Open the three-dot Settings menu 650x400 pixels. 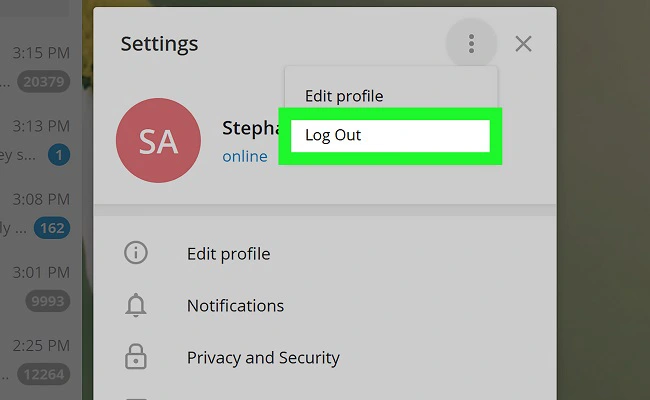pos(471,44)
